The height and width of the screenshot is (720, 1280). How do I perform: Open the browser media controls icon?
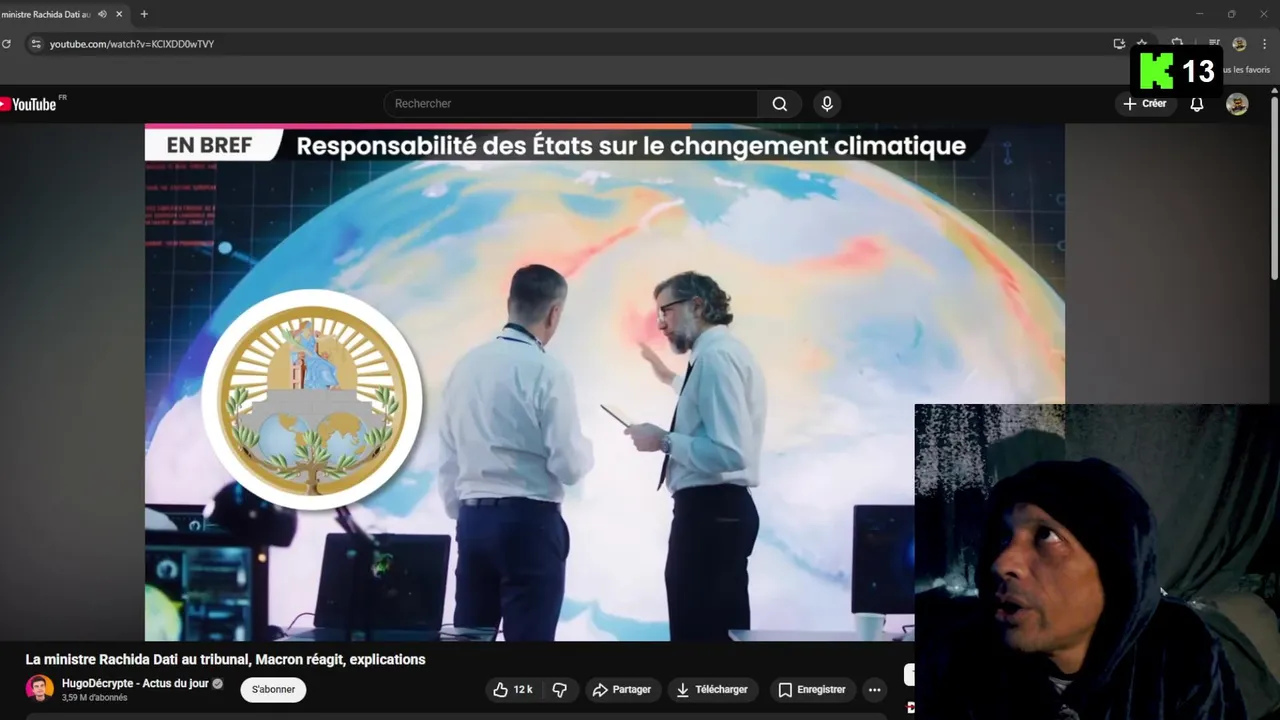coord(1214,44)
